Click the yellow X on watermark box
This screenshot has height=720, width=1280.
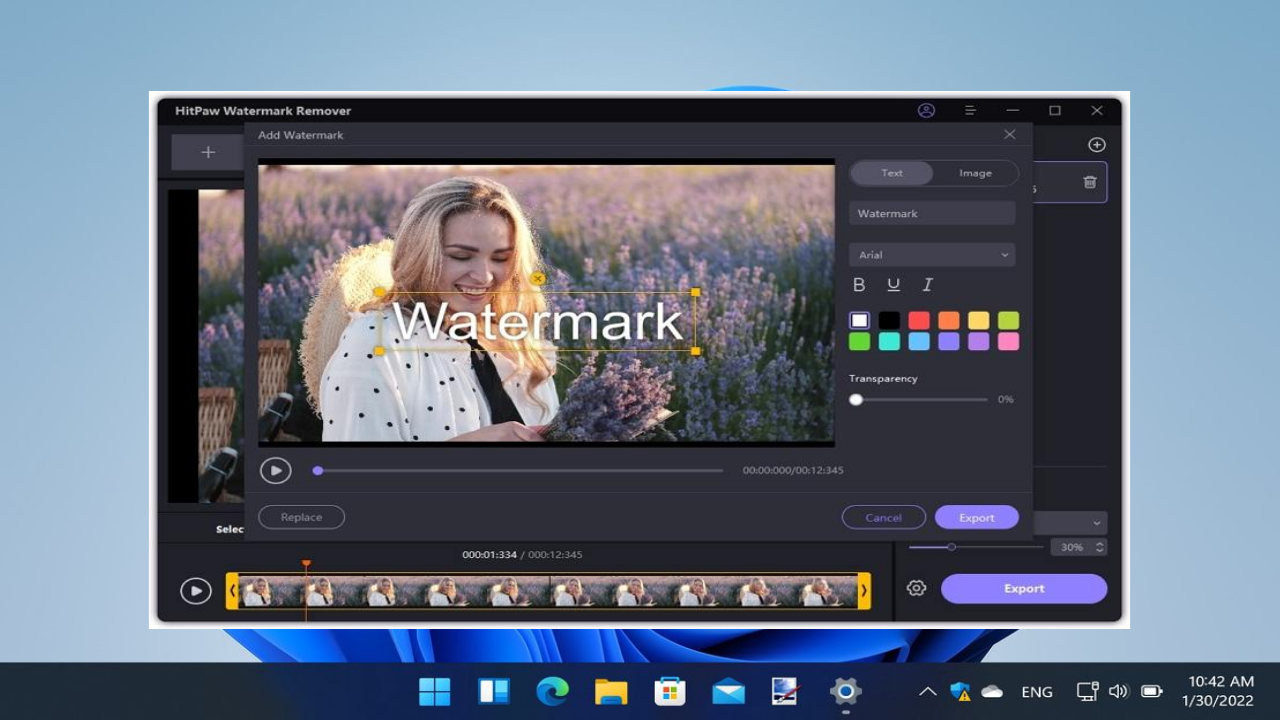[538, 278]
